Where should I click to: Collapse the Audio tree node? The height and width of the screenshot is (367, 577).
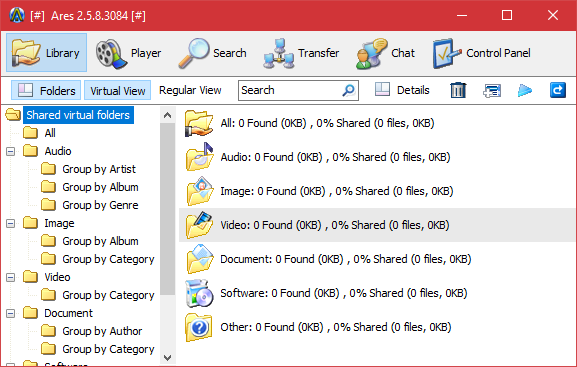click(x=11, y=151)
